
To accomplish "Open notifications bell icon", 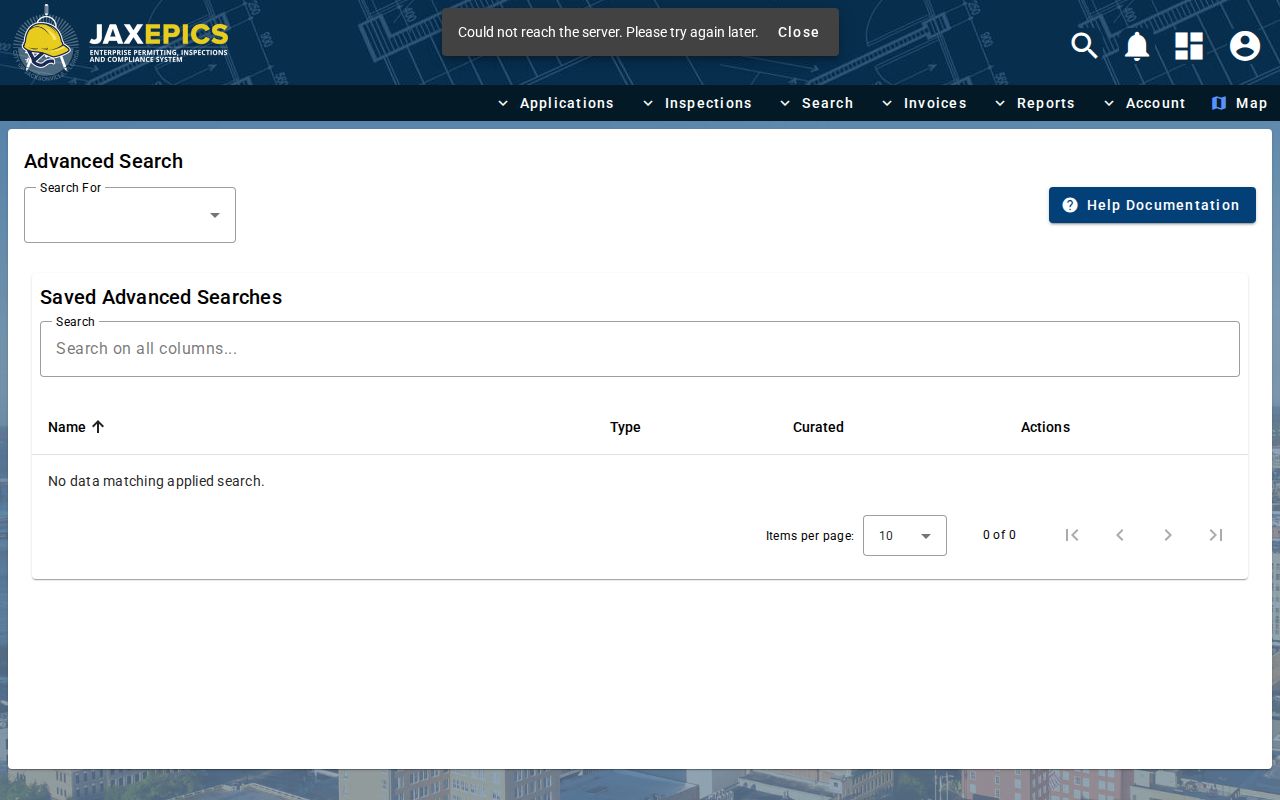I will [x=1137, y=46].
